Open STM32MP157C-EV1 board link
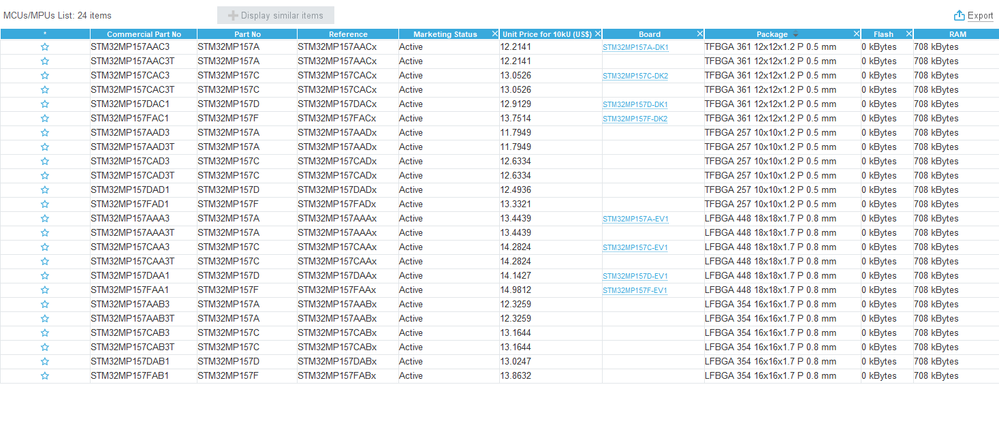This screenshot has width=999, height=428. tap(635, 248)
